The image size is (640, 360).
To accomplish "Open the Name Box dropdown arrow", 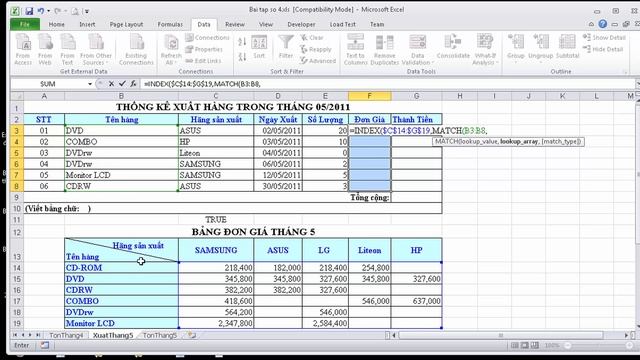I will tap(90, 84).
